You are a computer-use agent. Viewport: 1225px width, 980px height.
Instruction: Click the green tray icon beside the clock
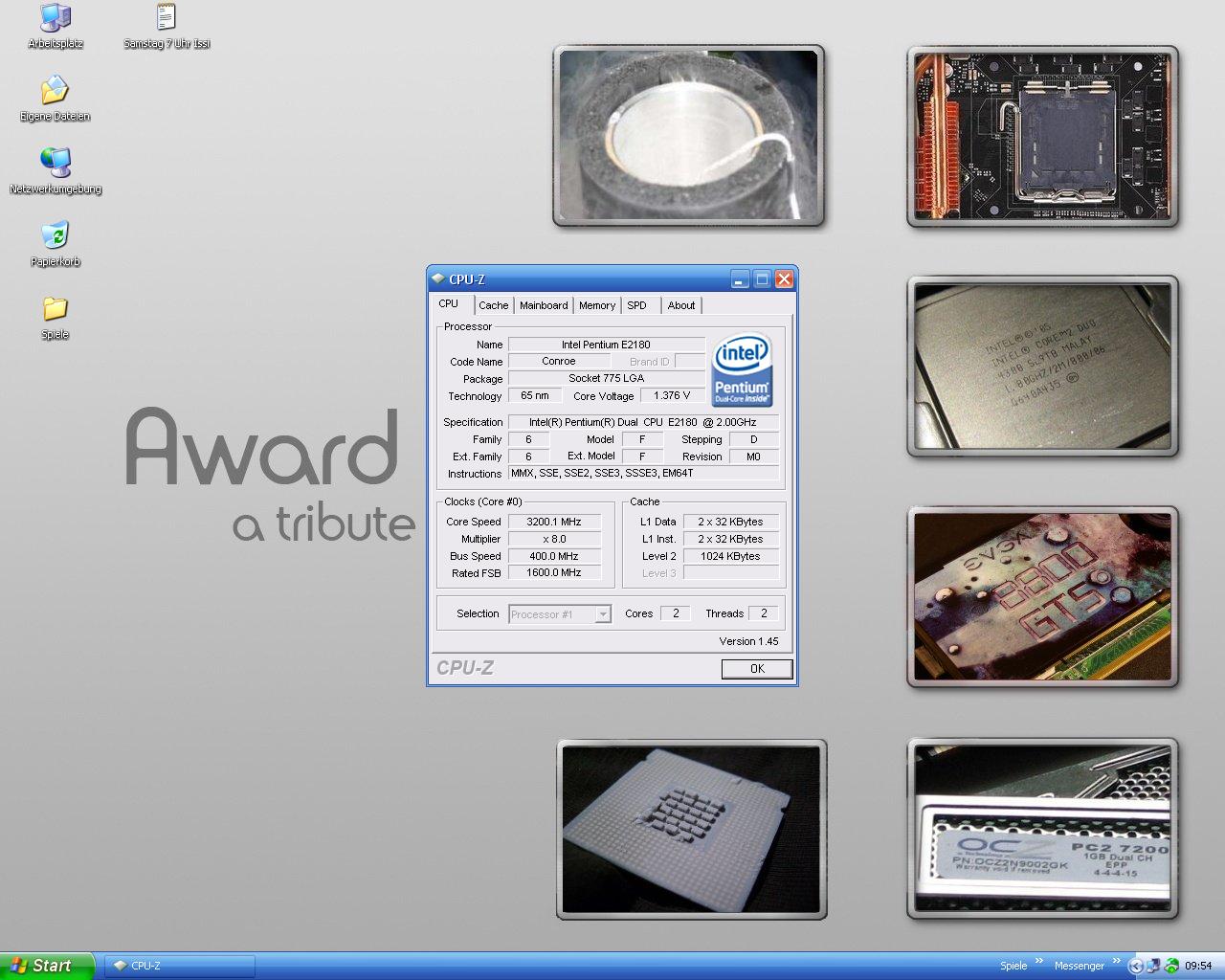pyautogui.click(x=1170, y=966)
